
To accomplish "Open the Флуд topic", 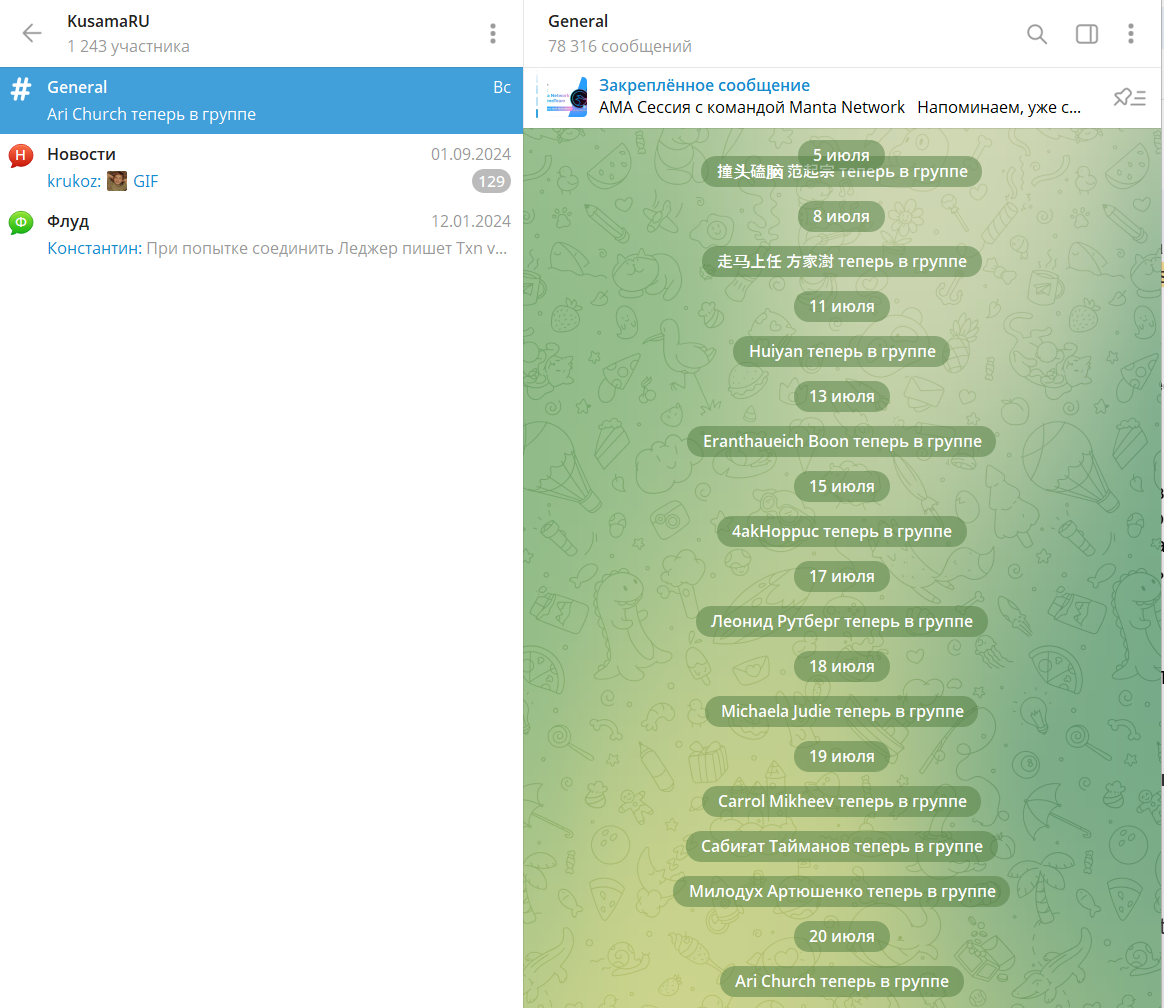I will point(261,235).
